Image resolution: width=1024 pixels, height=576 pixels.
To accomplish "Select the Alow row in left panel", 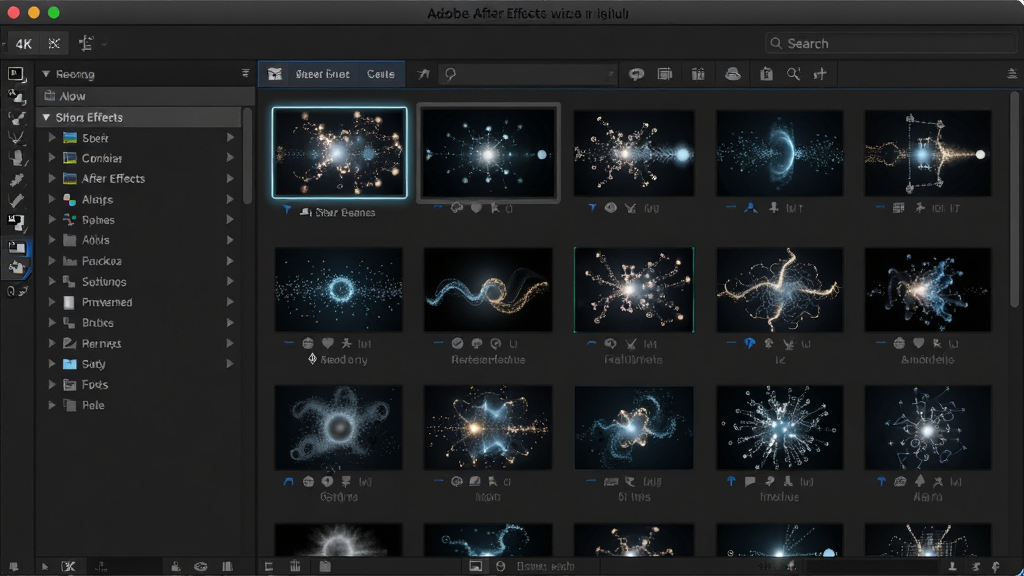I will click(145, 96).
